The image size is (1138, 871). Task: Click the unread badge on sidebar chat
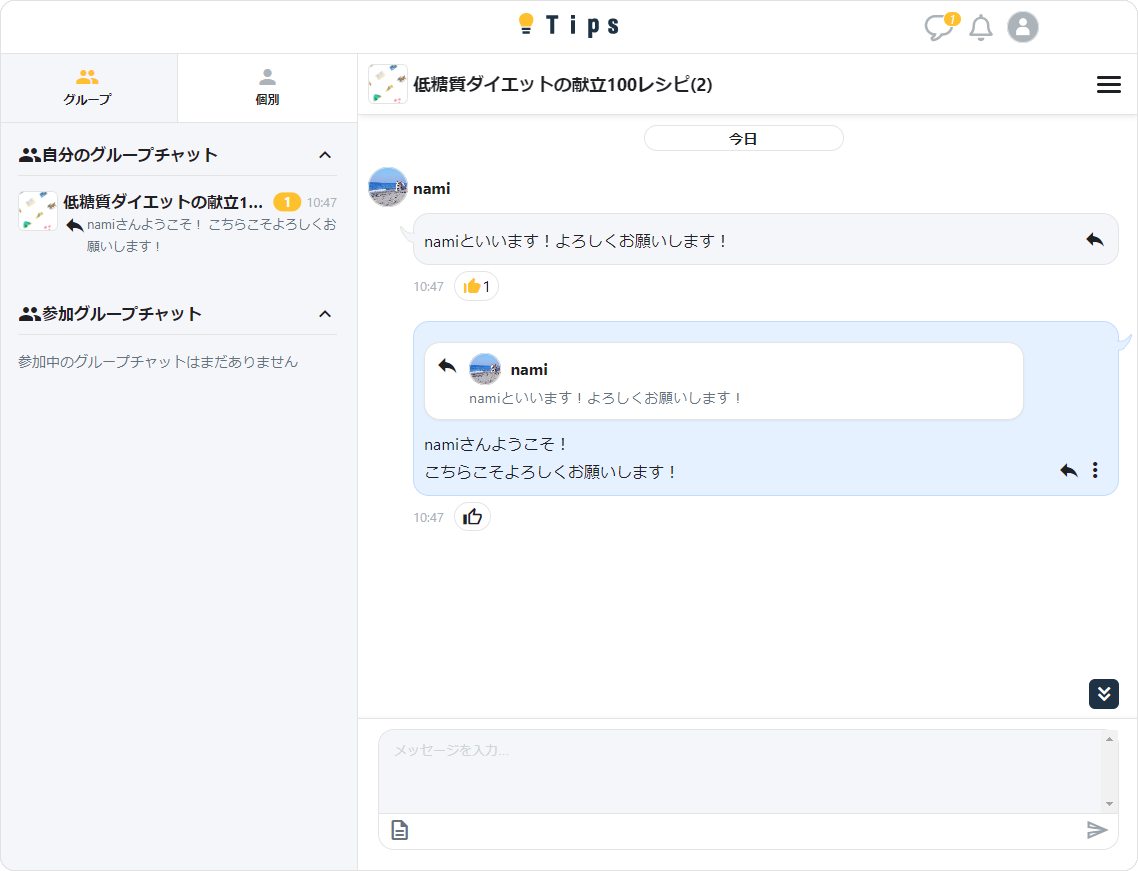pos(287,203)
